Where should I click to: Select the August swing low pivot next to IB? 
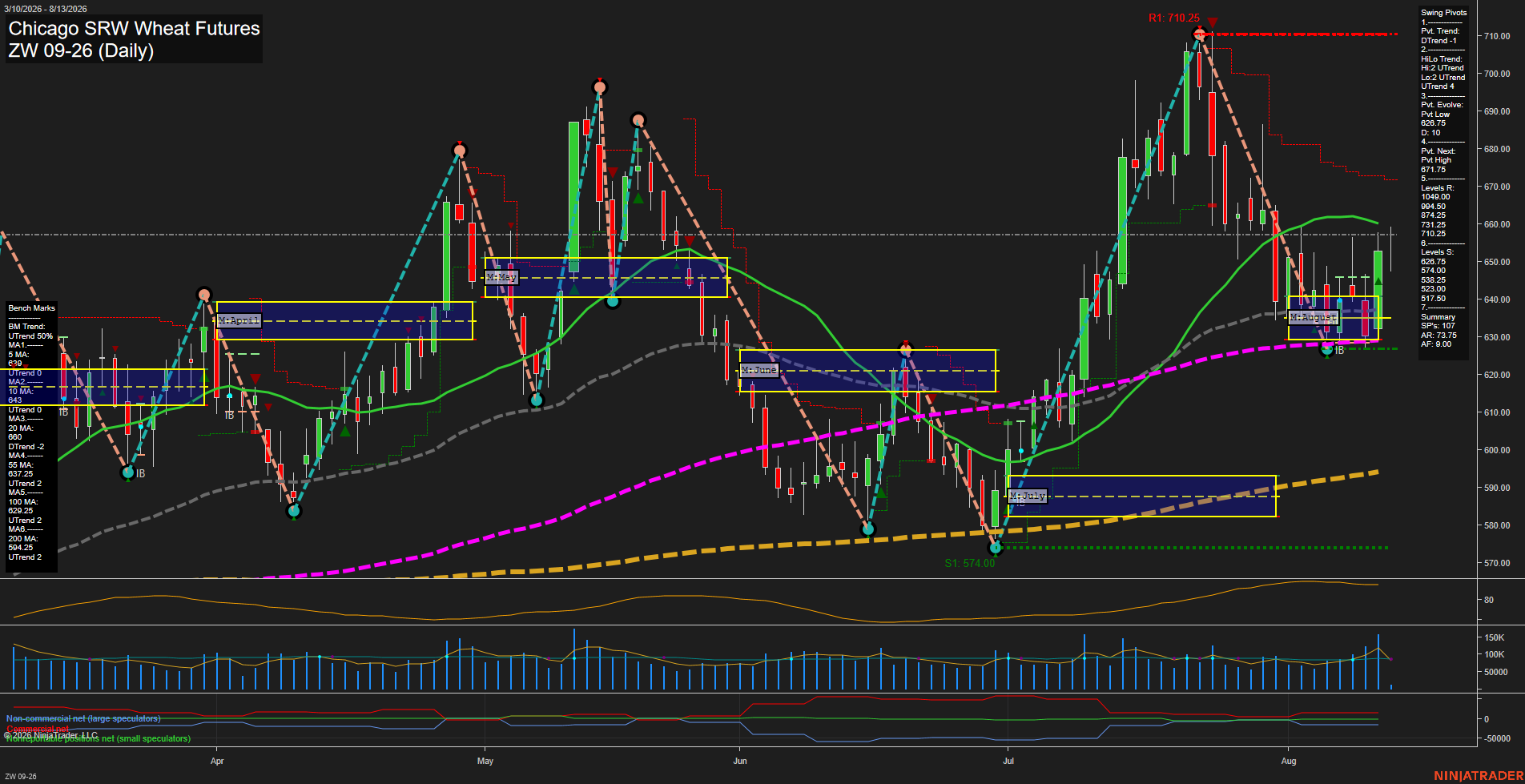point(1327,349)
